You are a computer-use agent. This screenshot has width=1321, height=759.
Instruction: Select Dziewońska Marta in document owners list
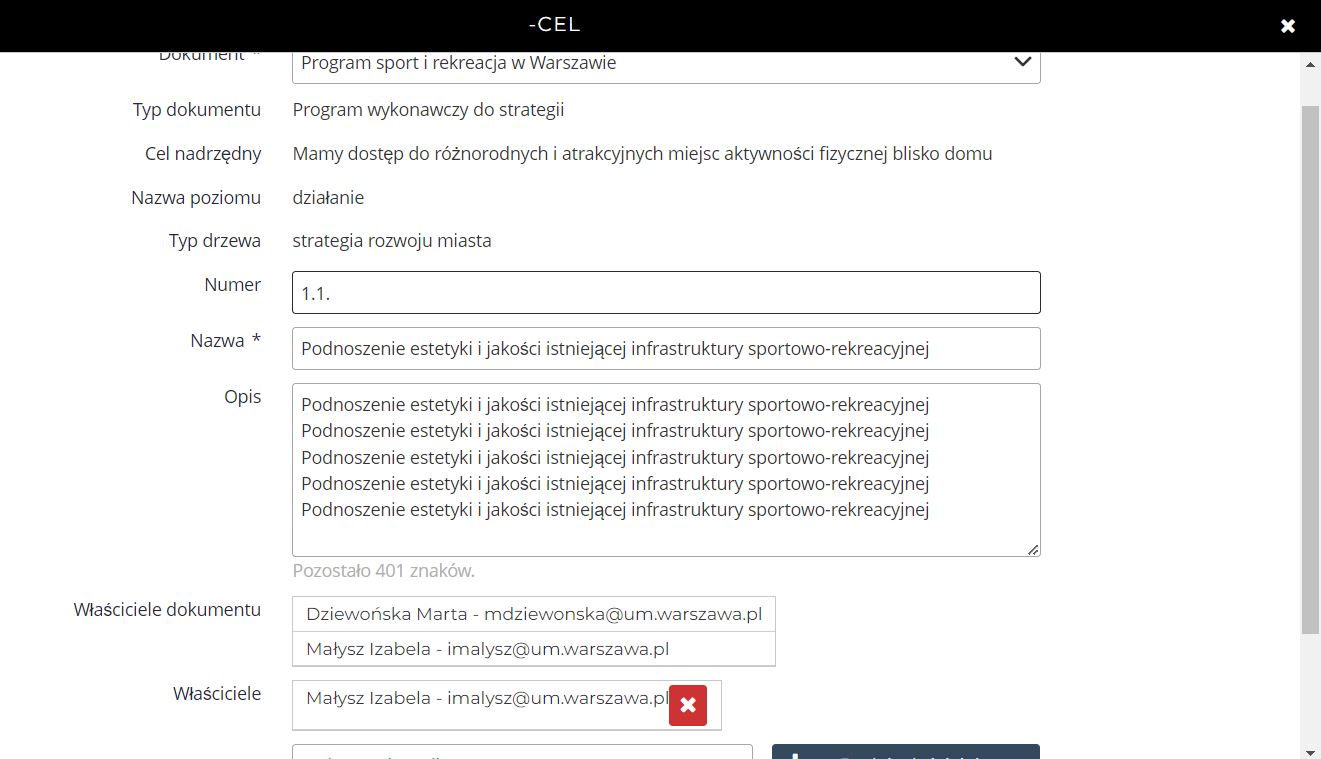[x=534, y=614]
